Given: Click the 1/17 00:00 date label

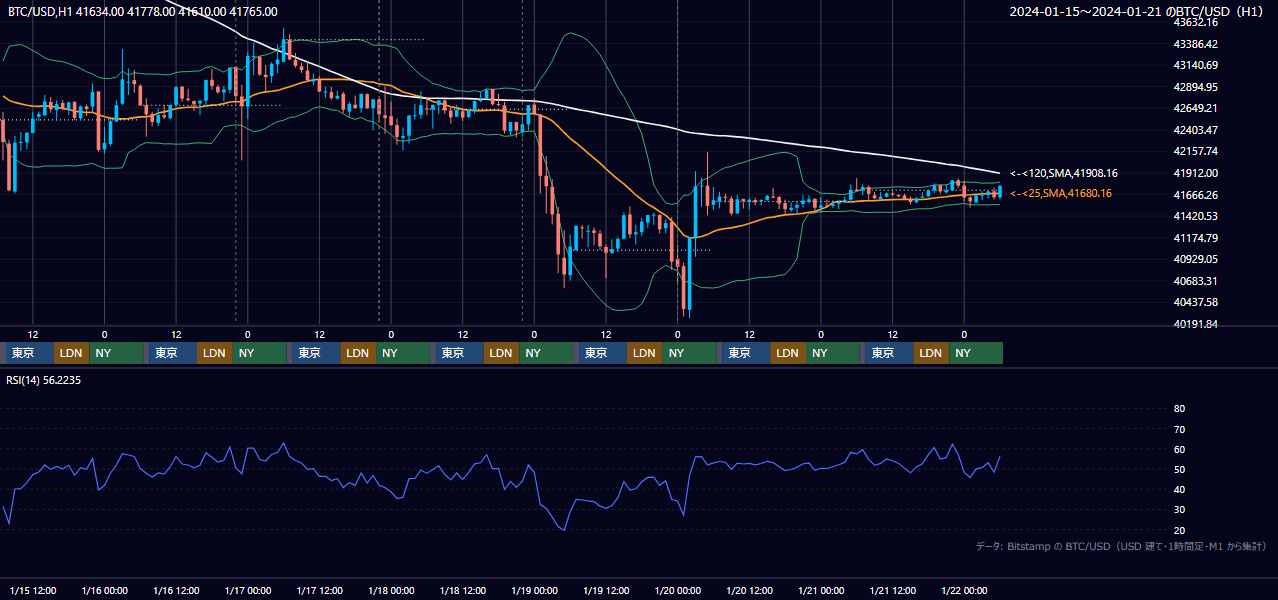Looking at the screenshot, I should [248, 589].
